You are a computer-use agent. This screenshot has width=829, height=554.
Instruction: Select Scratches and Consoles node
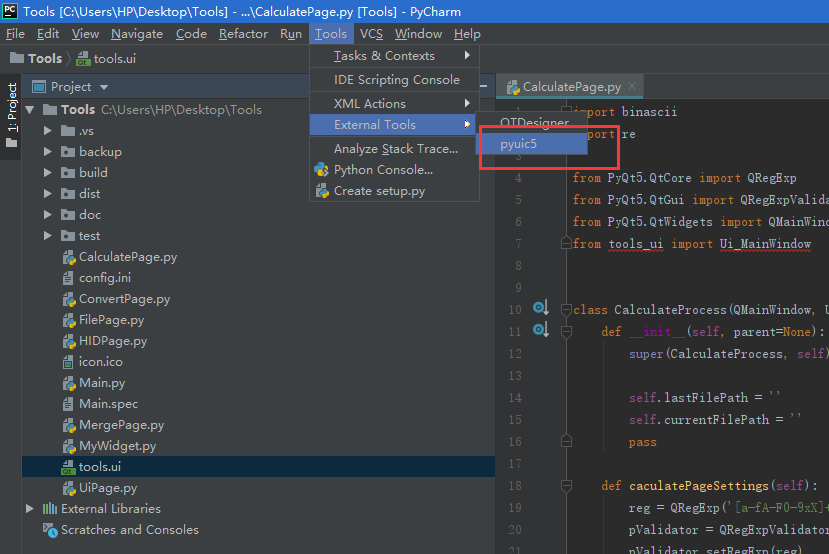tap(130, 530)
